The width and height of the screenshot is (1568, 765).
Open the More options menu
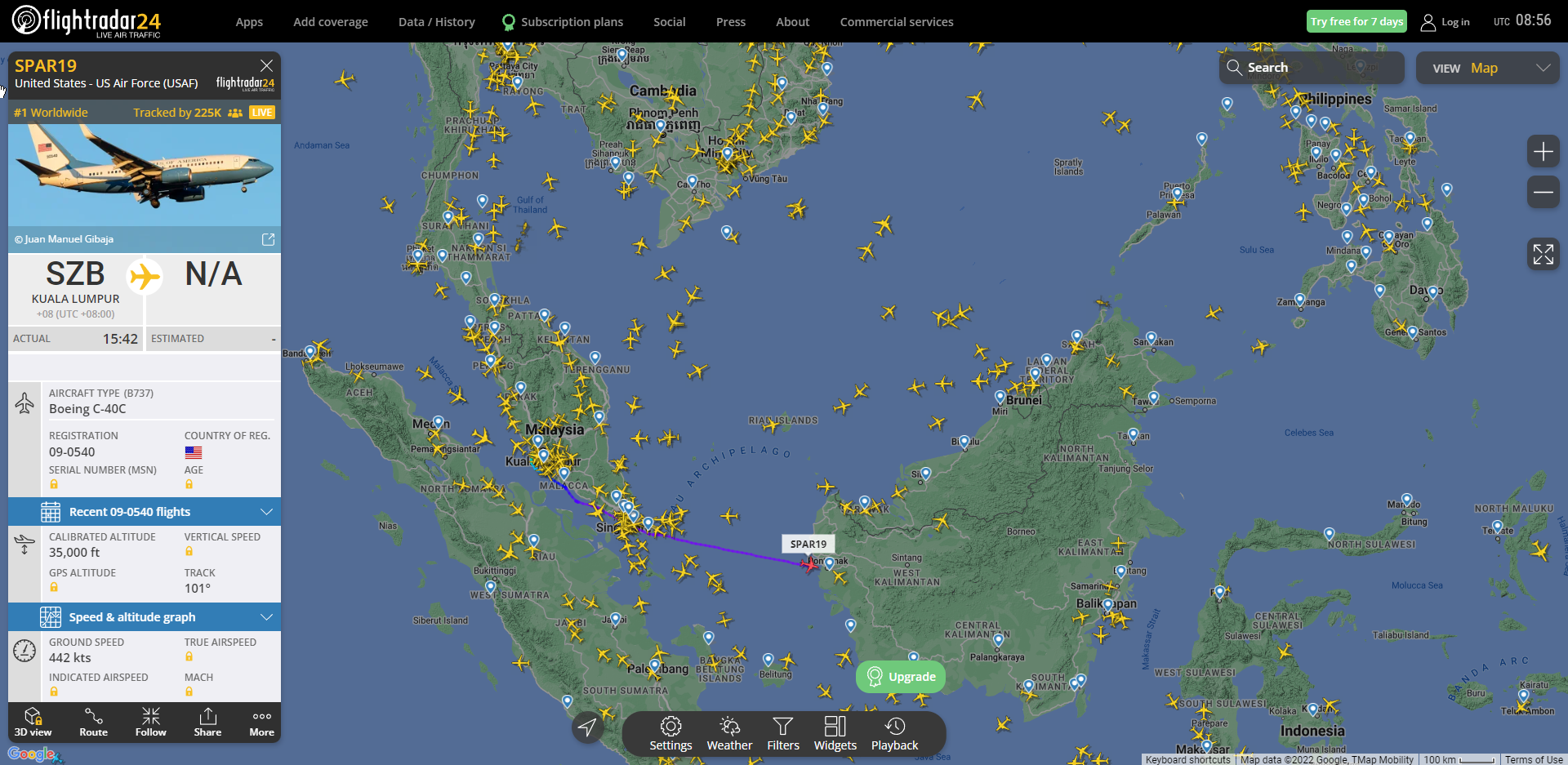[261, 722]
